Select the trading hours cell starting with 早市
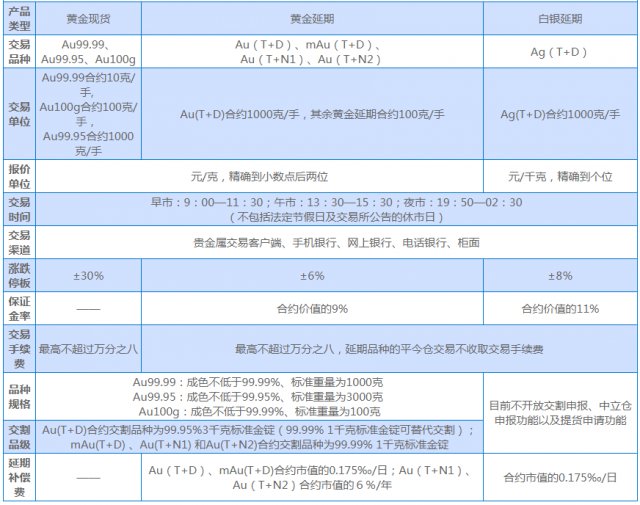 [335, 209]
